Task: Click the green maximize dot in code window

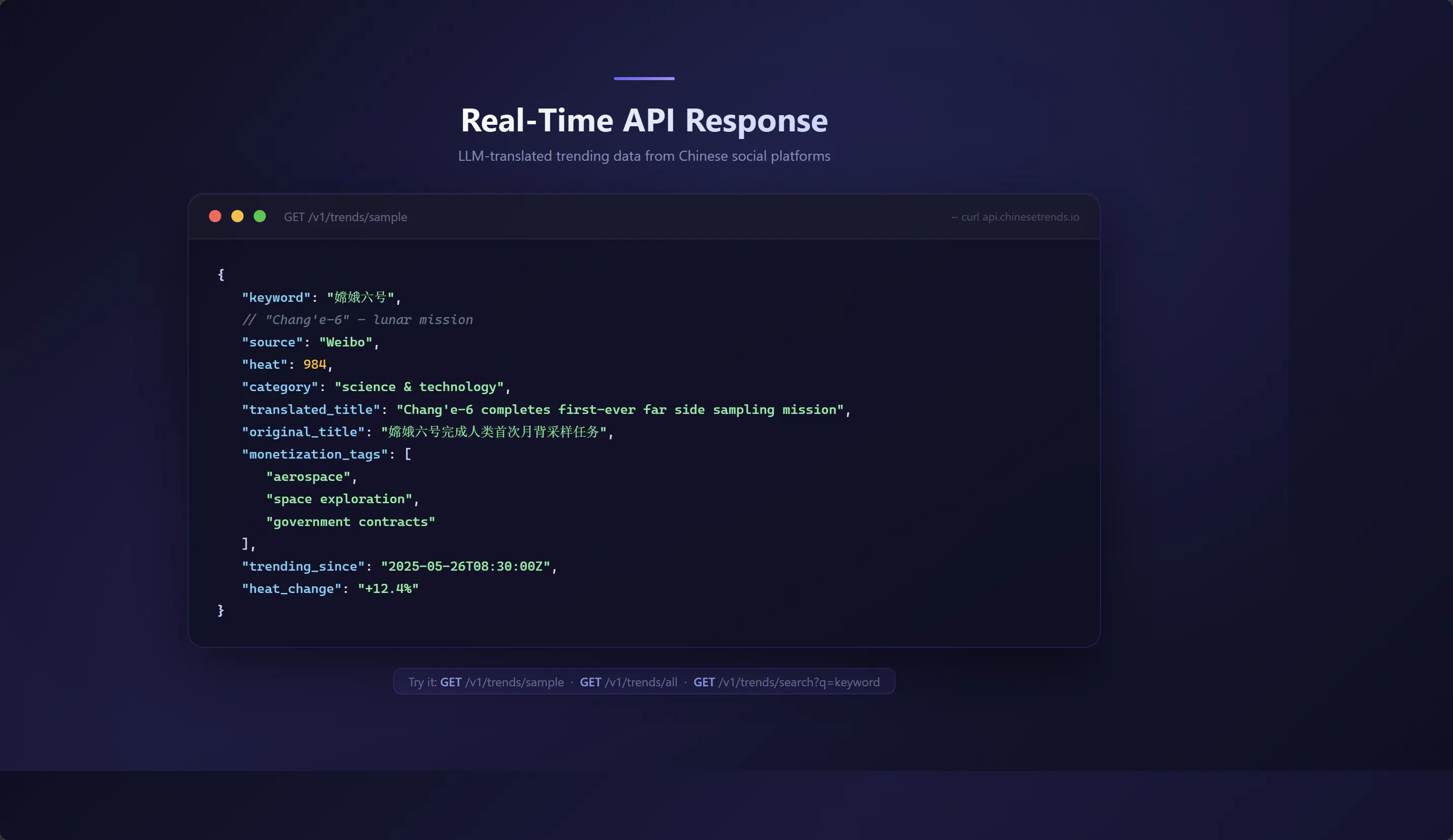Action: (x=260, y=216)
